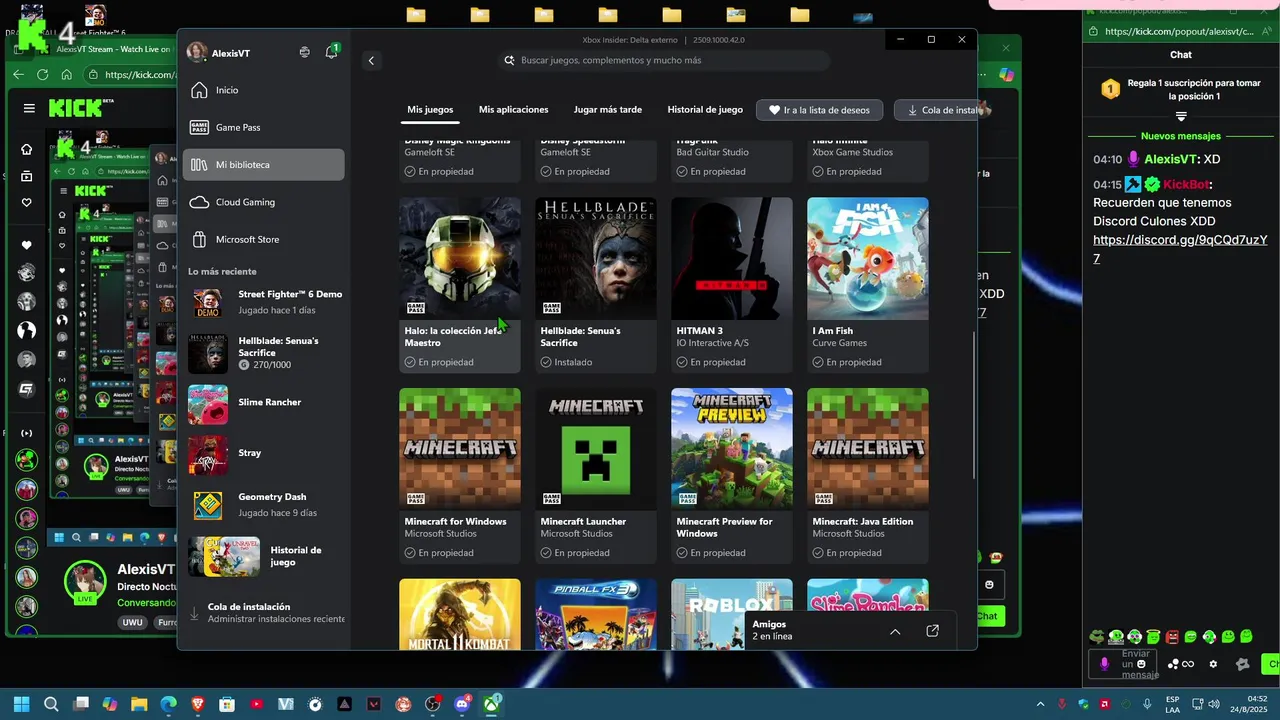Open Windows taskbar search
The width and height of the screenshot is (1280, 720).
51,704
